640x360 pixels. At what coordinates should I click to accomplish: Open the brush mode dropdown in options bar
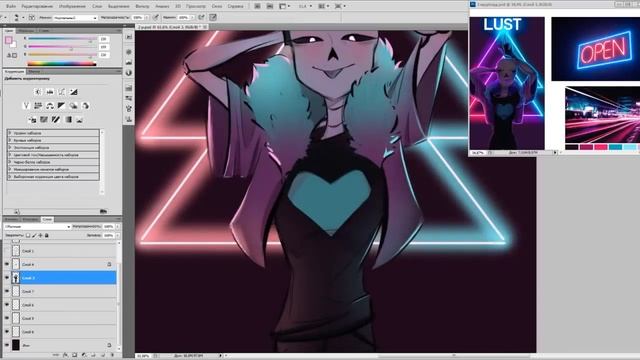75,18
